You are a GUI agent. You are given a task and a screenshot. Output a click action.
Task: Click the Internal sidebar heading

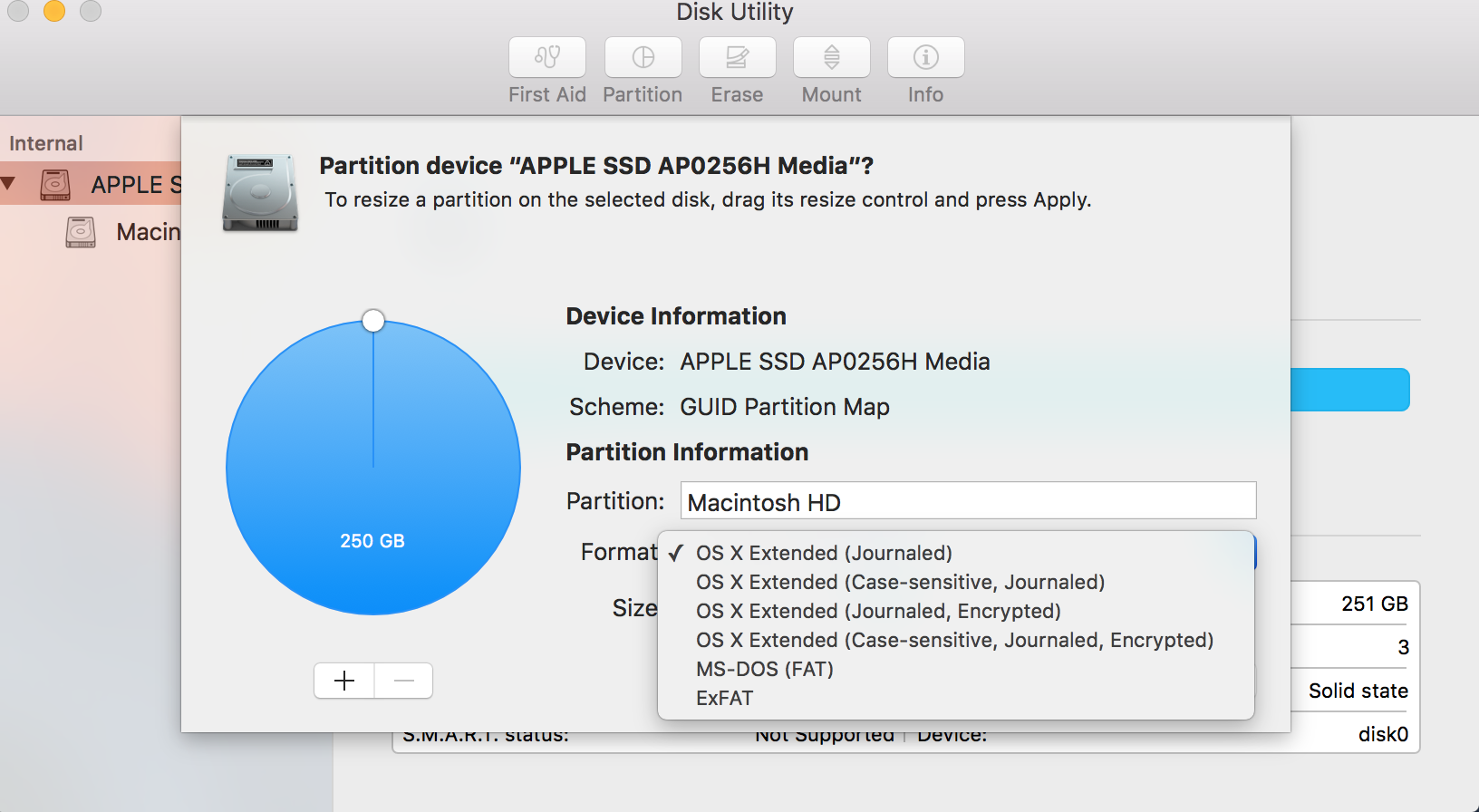tap(45, 143)
